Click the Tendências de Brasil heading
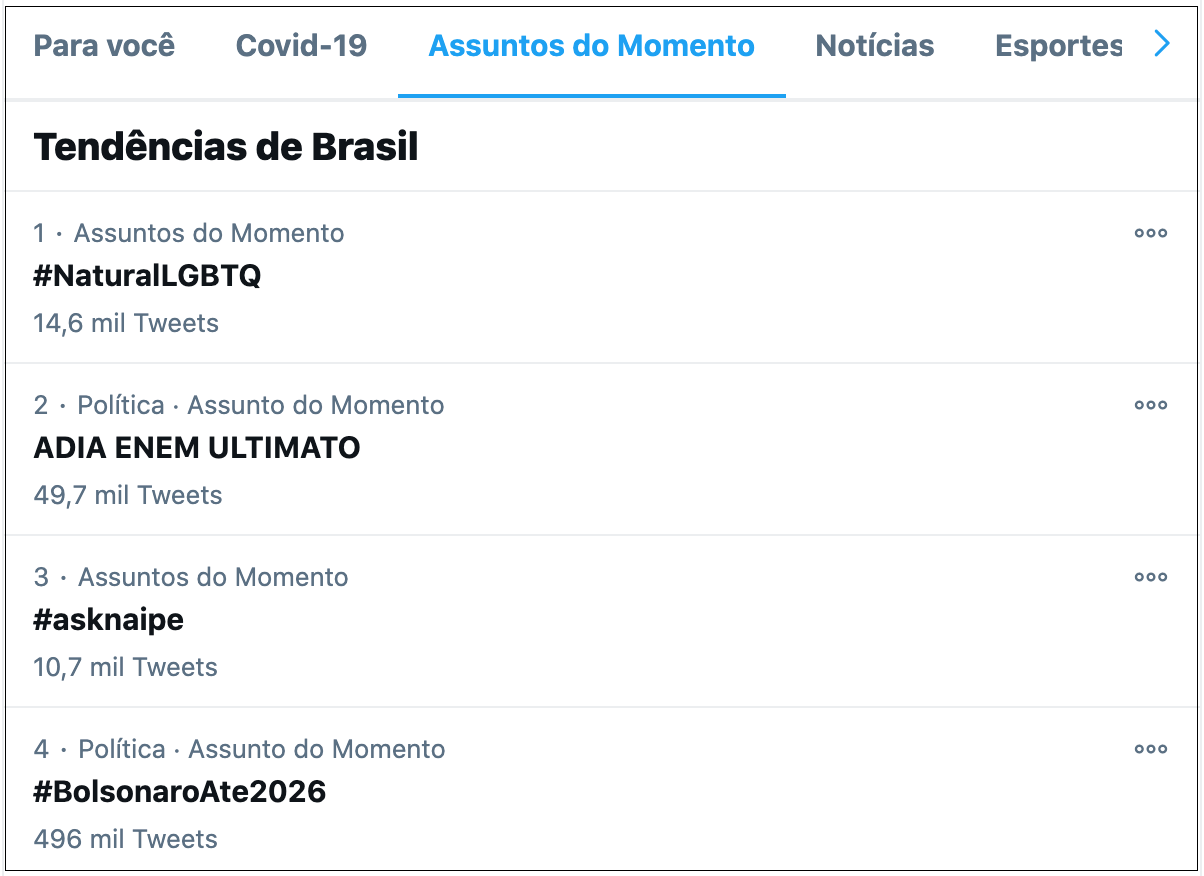 (226, 147)
